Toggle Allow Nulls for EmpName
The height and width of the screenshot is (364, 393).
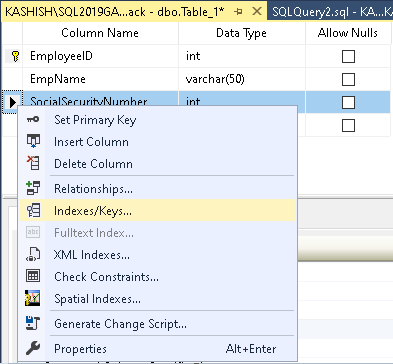click(348, 79)
